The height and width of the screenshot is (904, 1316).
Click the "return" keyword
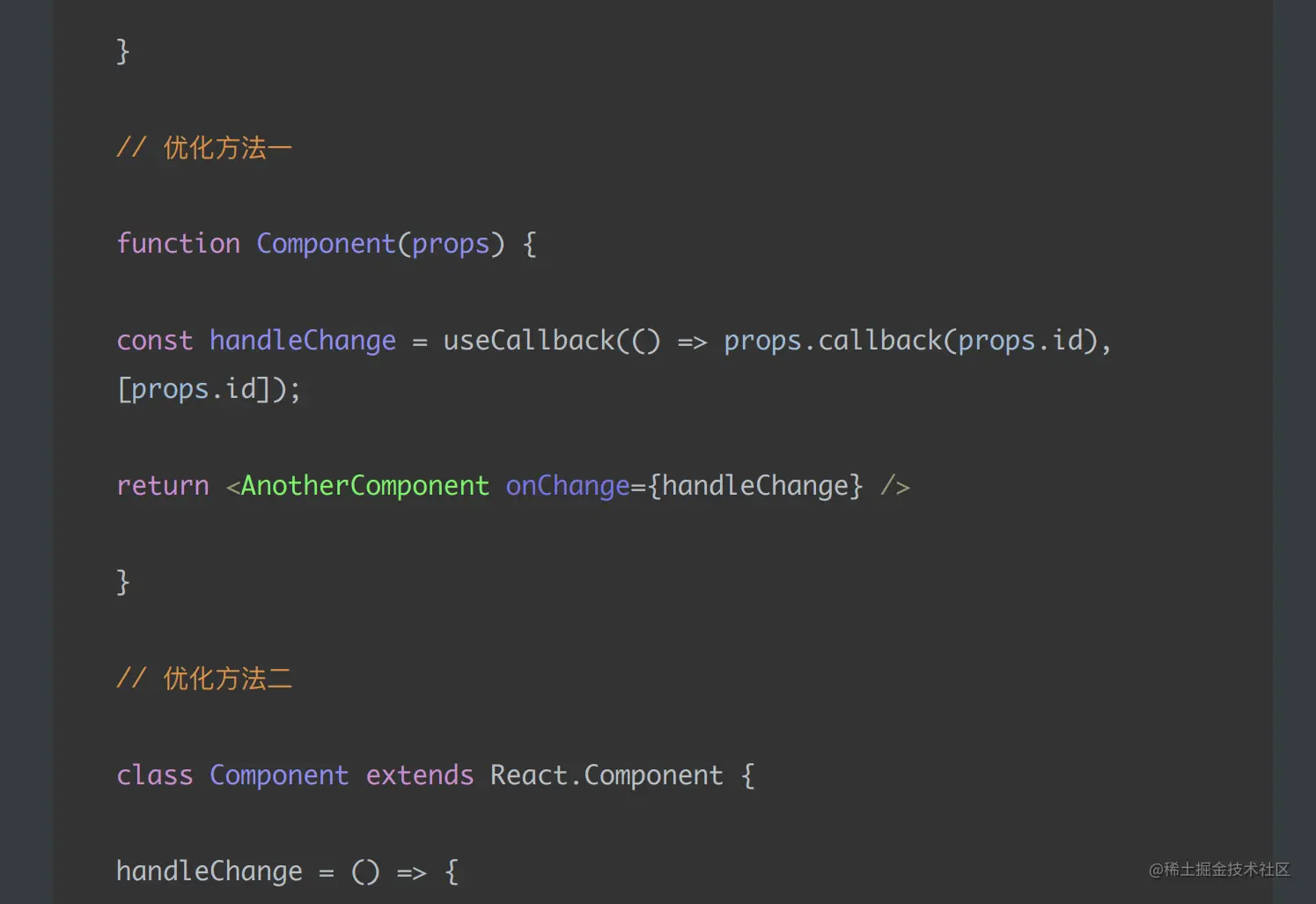[163, 486]
